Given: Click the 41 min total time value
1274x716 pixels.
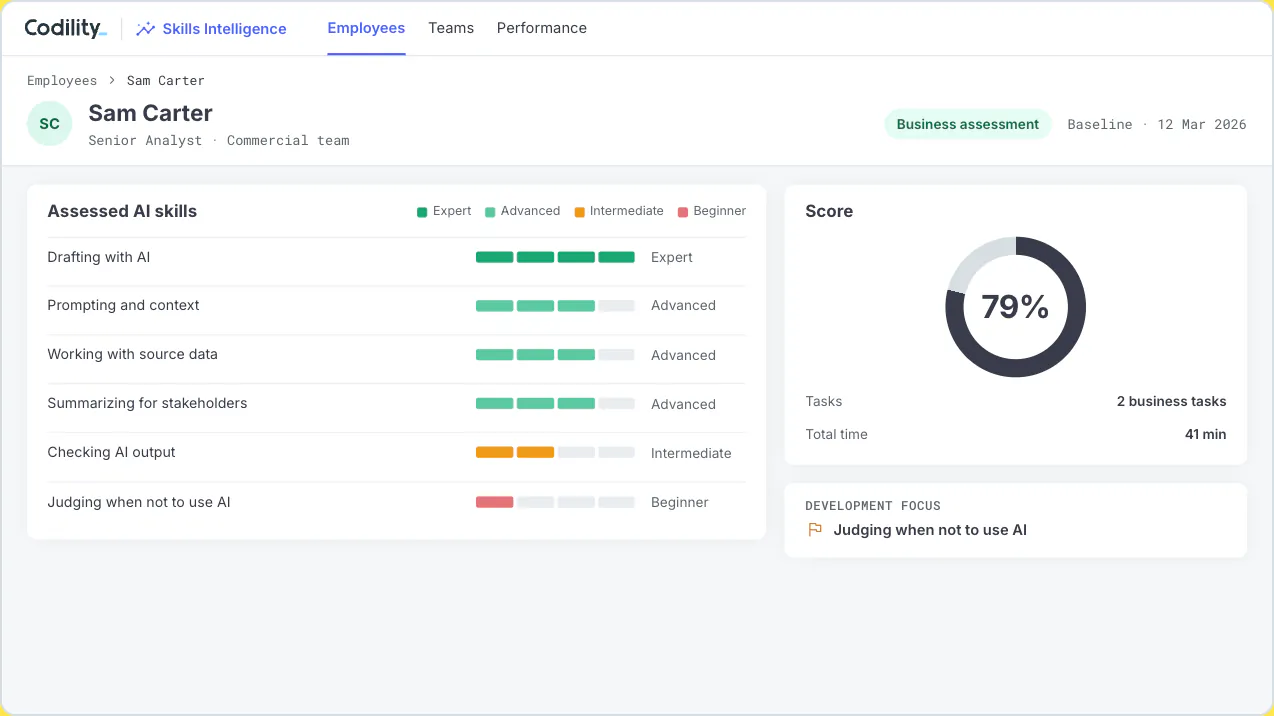Looking at the screenshot, I should click(1205, 434).
